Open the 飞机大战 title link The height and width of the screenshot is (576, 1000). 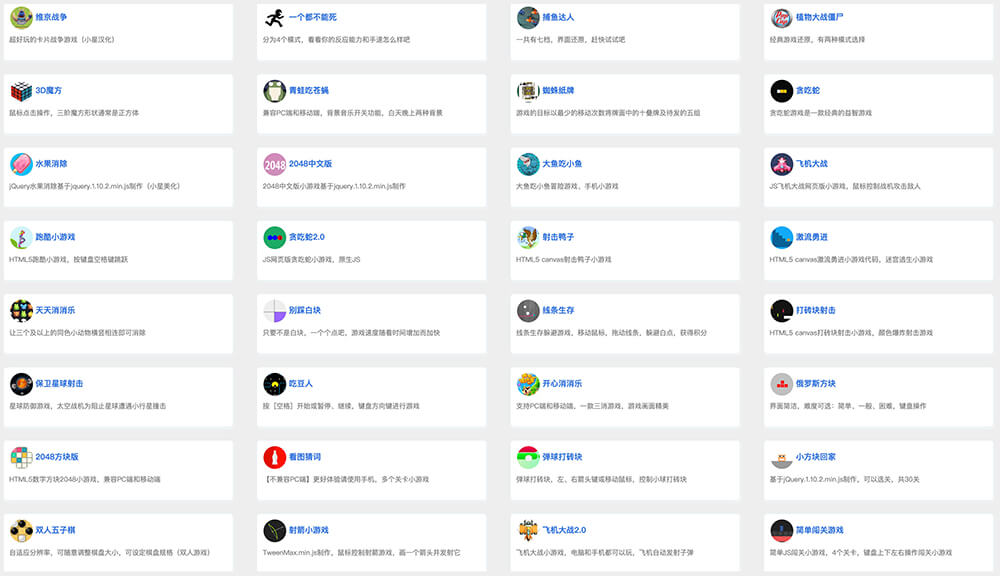coord(811,164)
